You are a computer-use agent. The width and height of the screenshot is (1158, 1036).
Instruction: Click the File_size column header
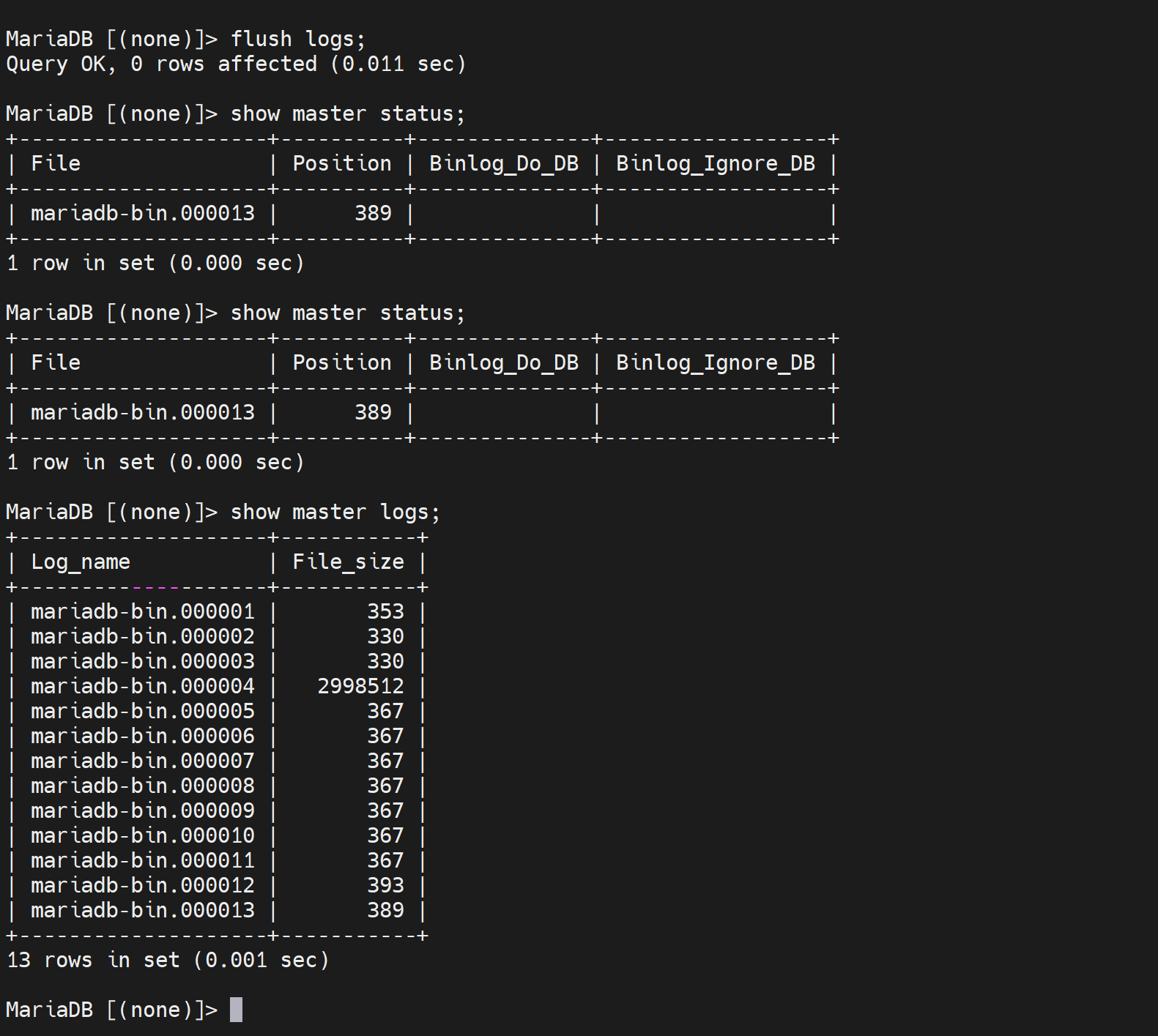pos(348,562)
